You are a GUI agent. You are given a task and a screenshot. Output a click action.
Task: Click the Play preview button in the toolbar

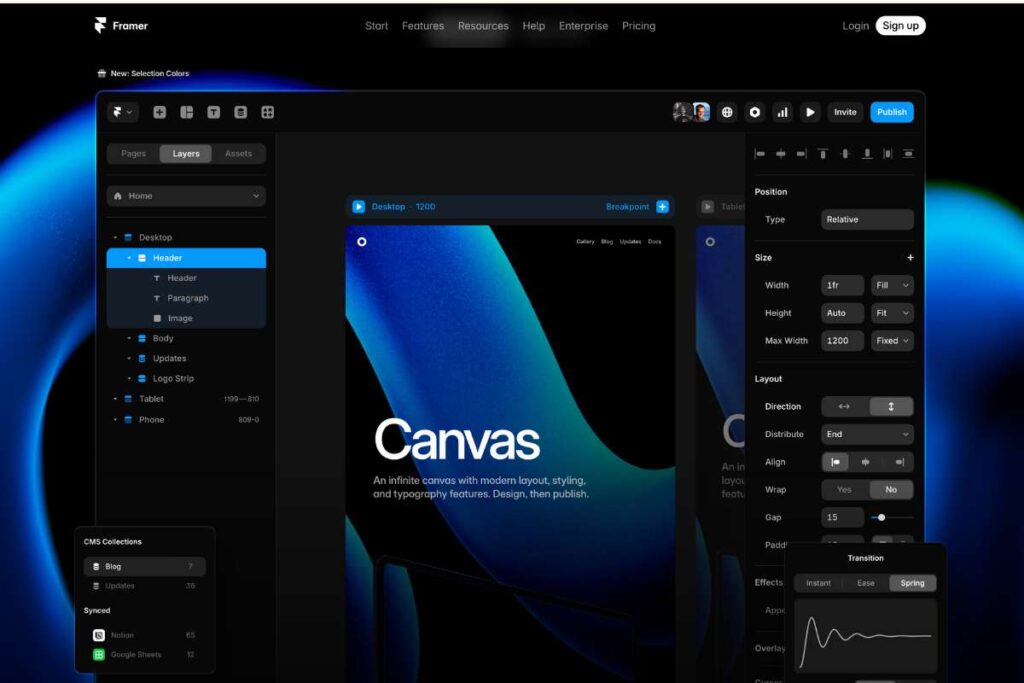click(810, 112)
